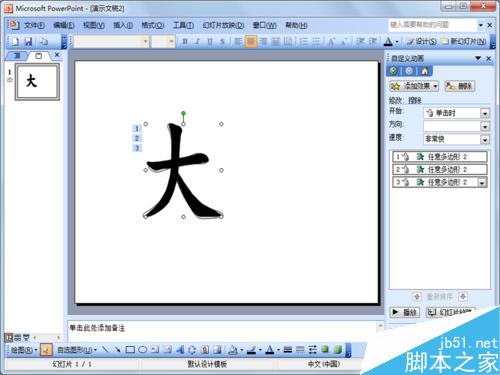The height and width of the screenshot is (375, 500).
Task: Open the 编辑(E) menu
Action: click(x=64, y=25)
